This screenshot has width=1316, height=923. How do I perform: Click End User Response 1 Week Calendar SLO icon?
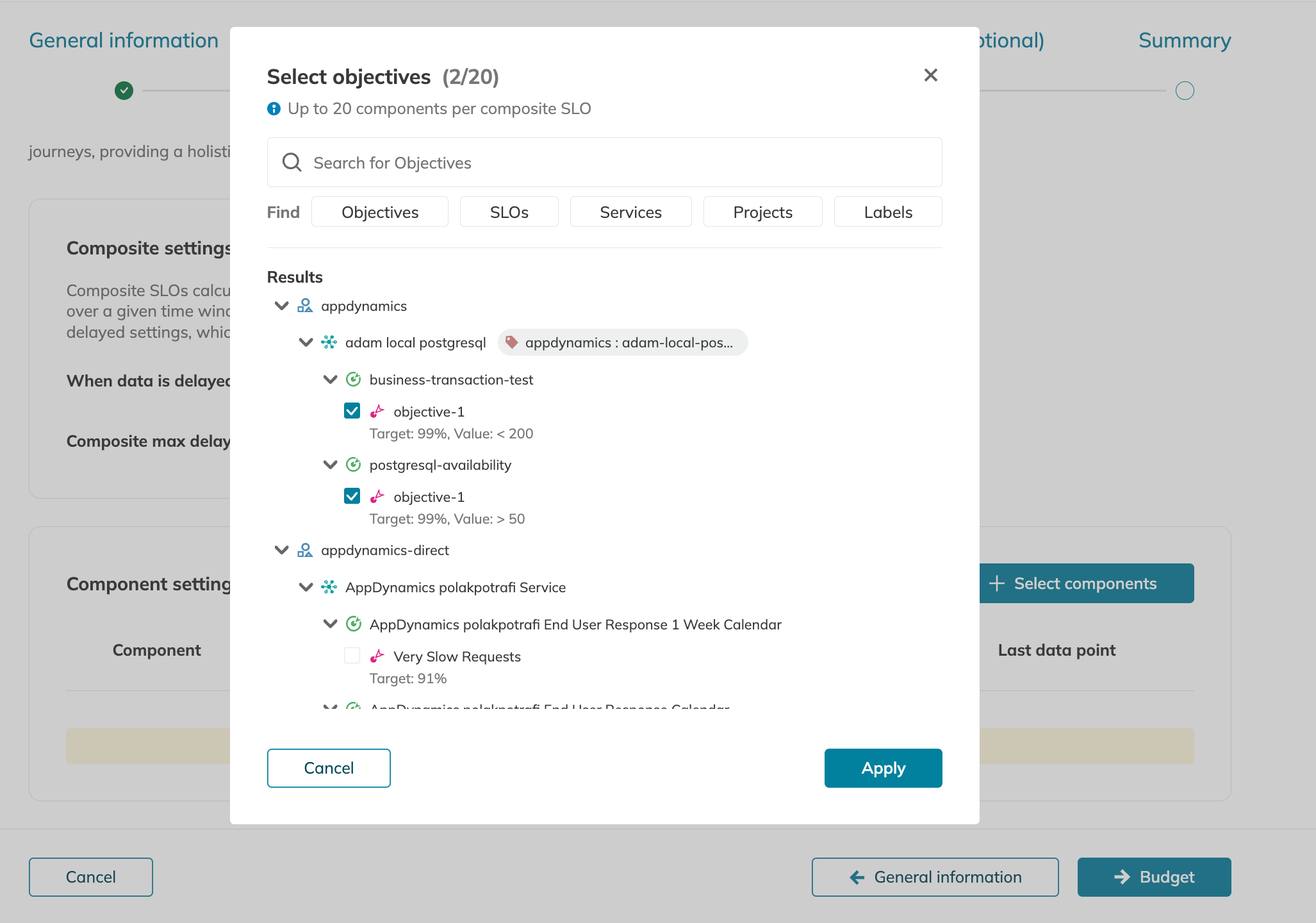pos(353,624)
